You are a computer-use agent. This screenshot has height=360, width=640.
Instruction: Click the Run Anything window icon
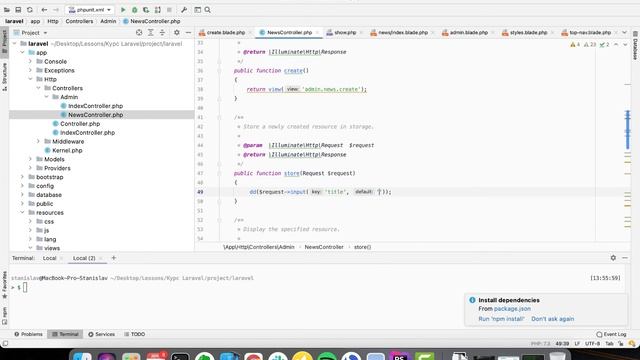[198, 10]
